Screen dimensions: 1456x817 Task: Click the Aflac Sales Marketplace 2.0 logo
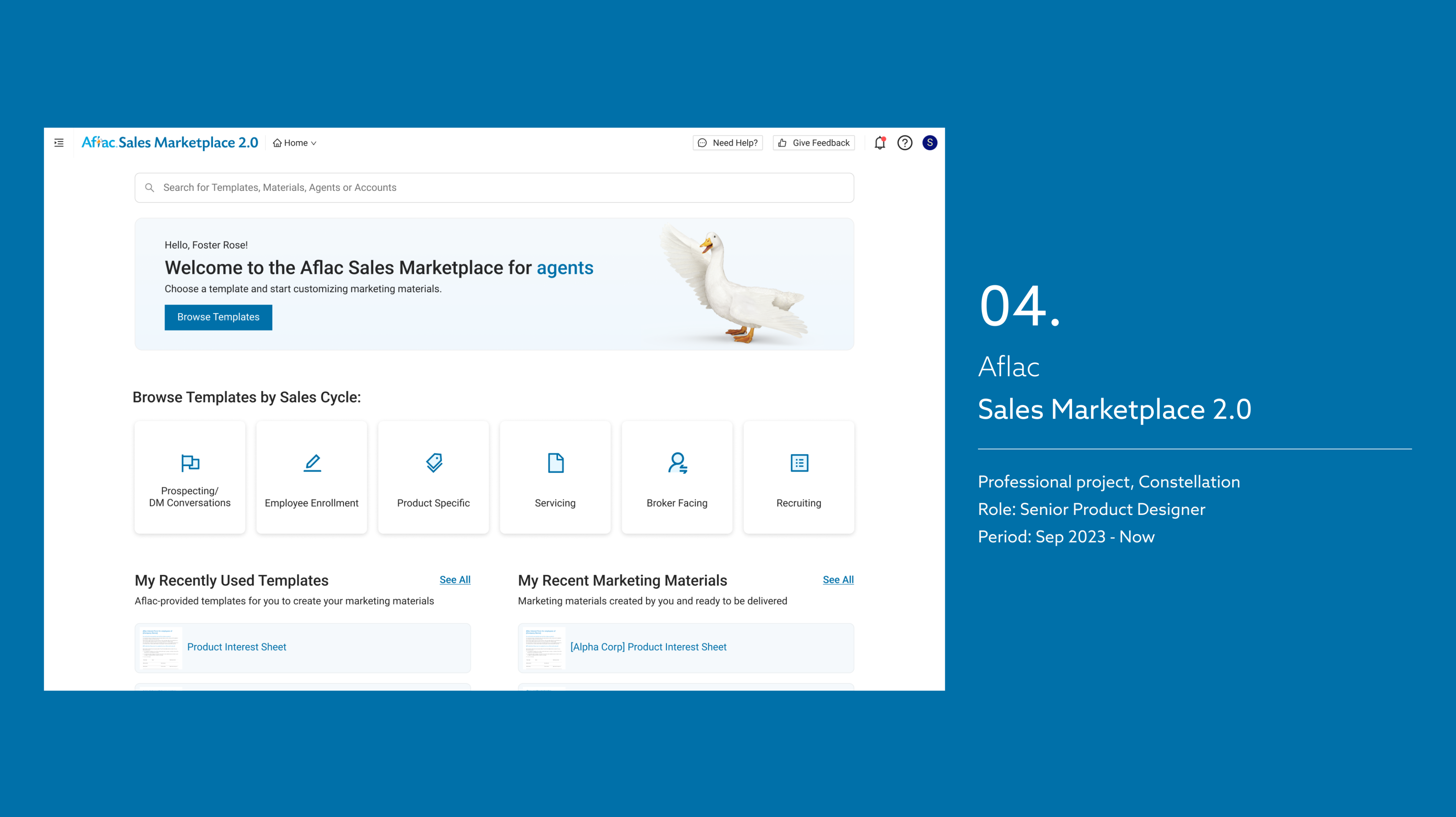170,143
